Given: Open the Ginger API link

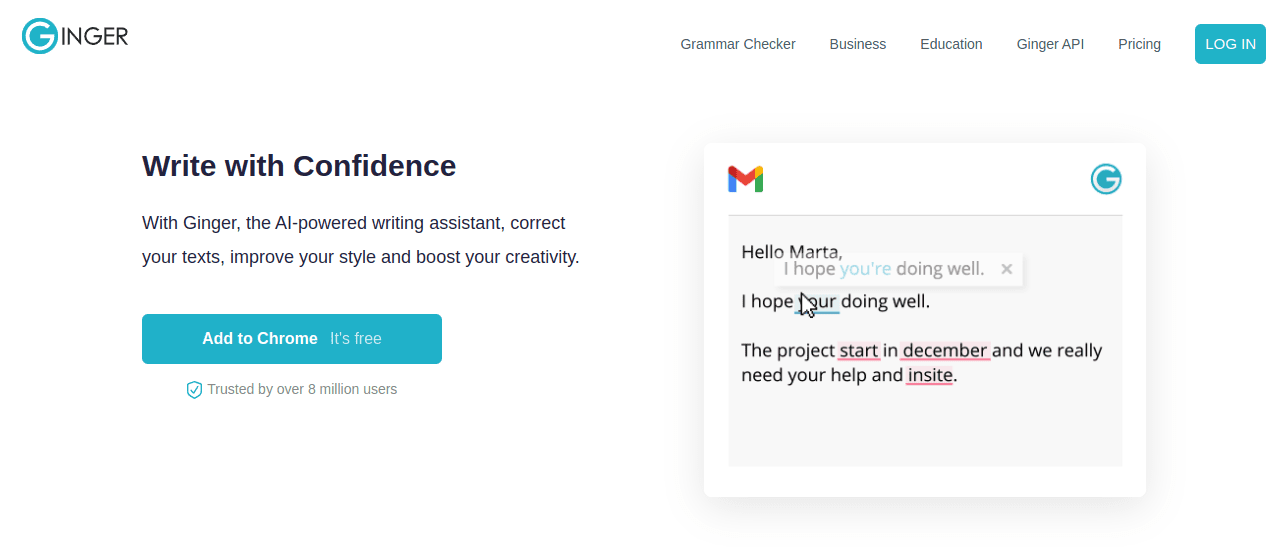Looking at the screenshot, I should [x=1050, y=44].
